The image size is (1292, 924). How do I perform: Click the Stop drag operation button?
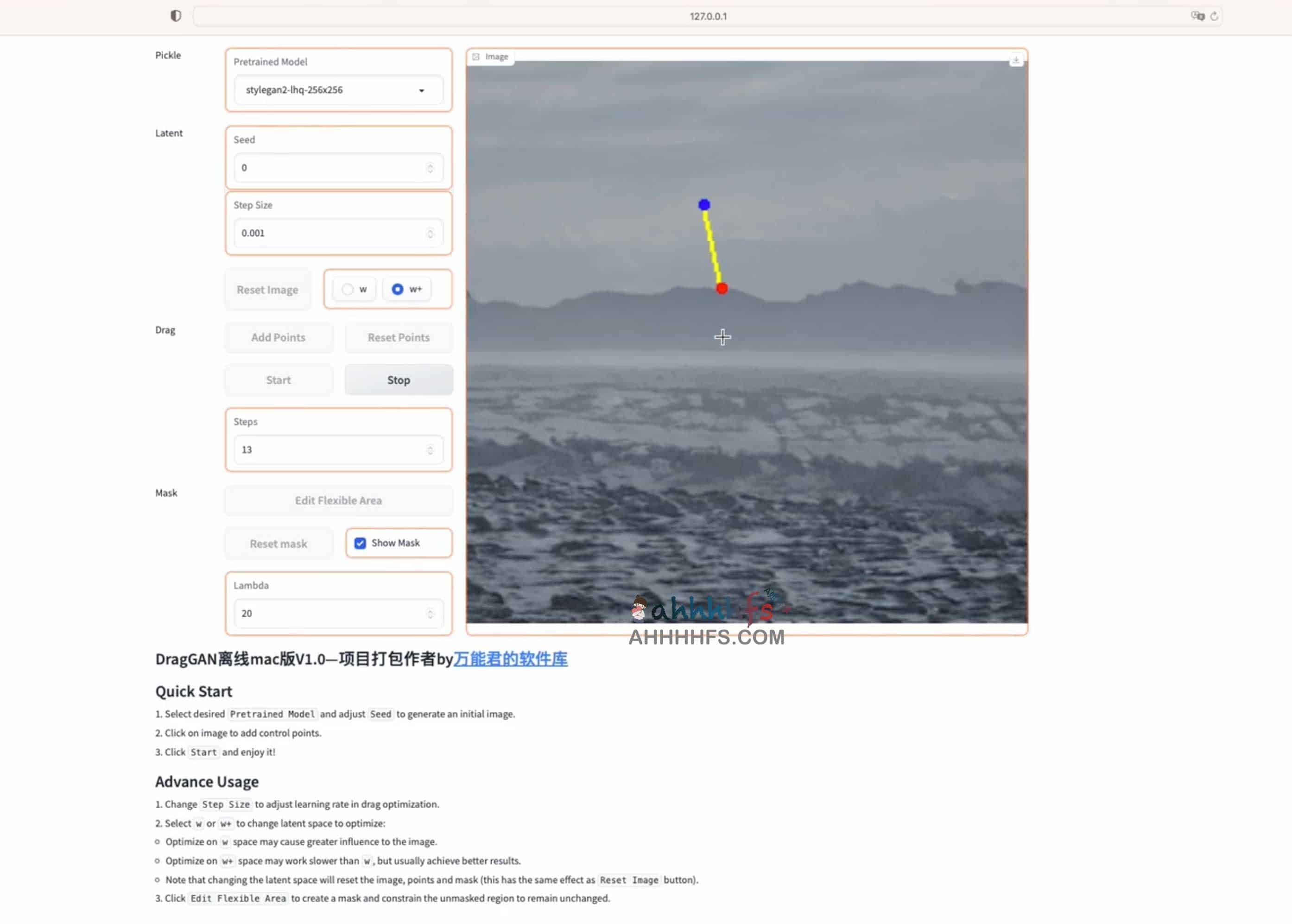coord(398,379)
